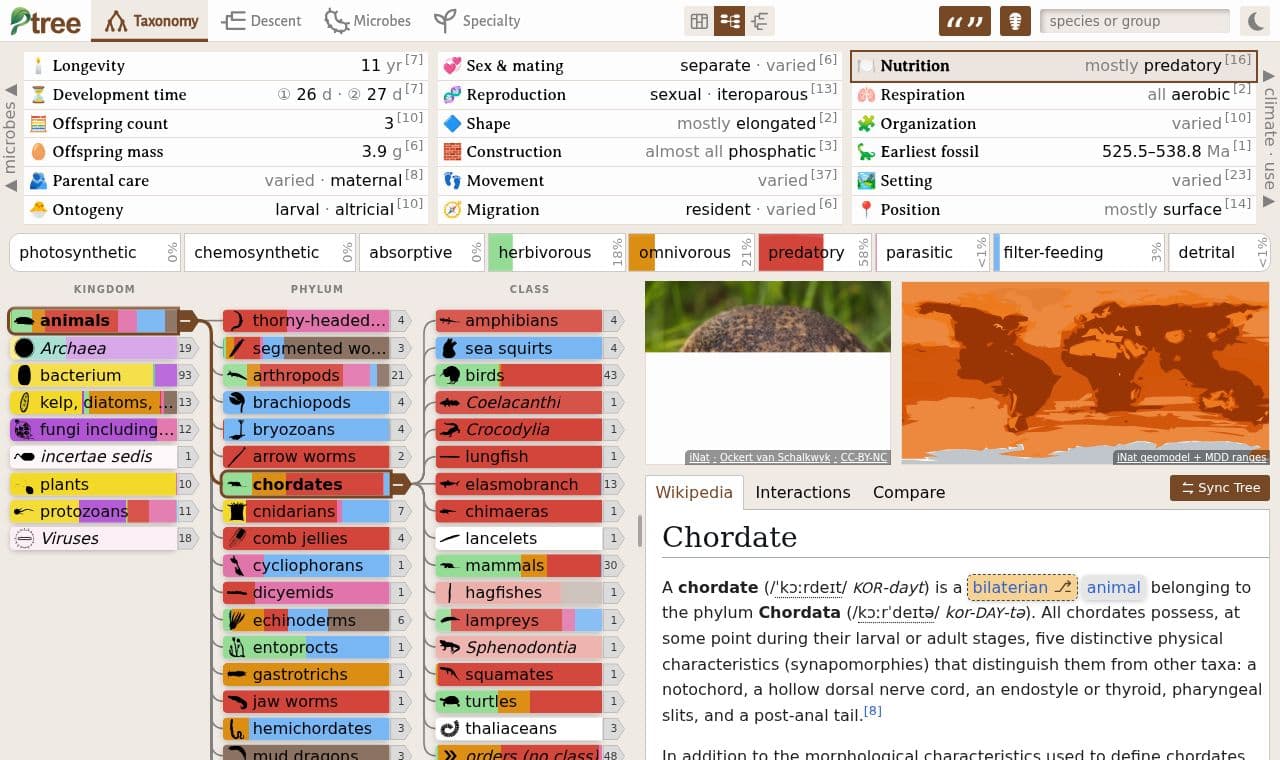
Task: Click the Earliest fossil dinosaur icon
Action: coord(866,152)
